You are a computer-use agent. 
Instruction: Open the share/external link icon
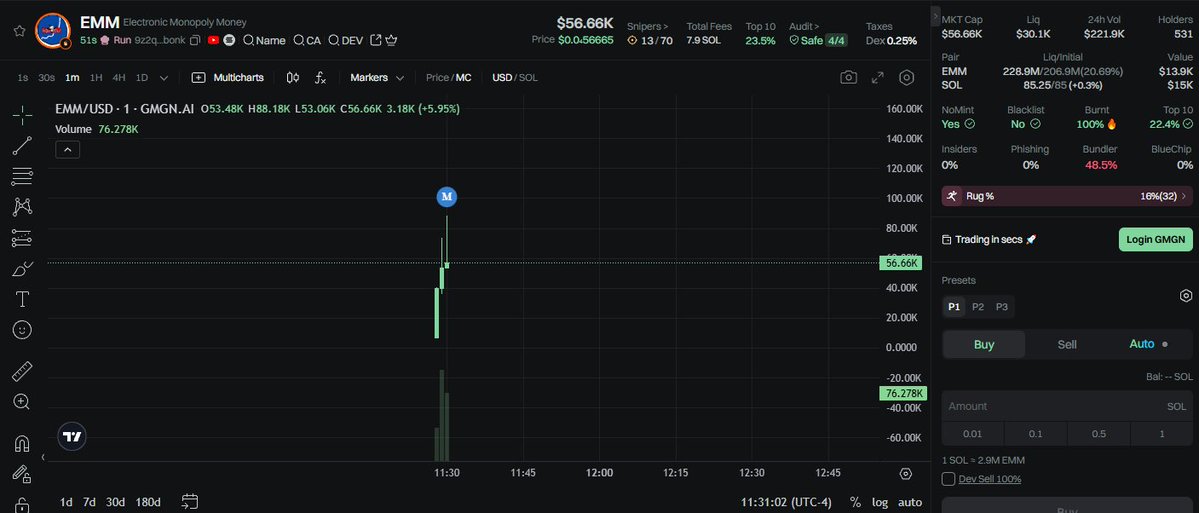375,41
